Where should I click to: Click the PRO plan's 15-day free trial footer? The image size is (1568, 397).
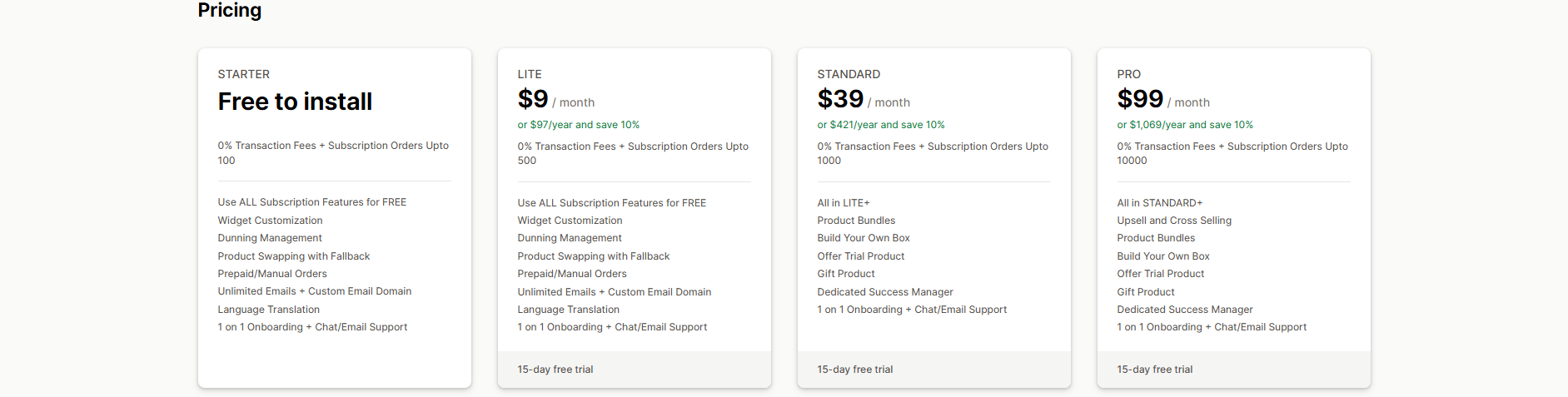coord(1155,370)
